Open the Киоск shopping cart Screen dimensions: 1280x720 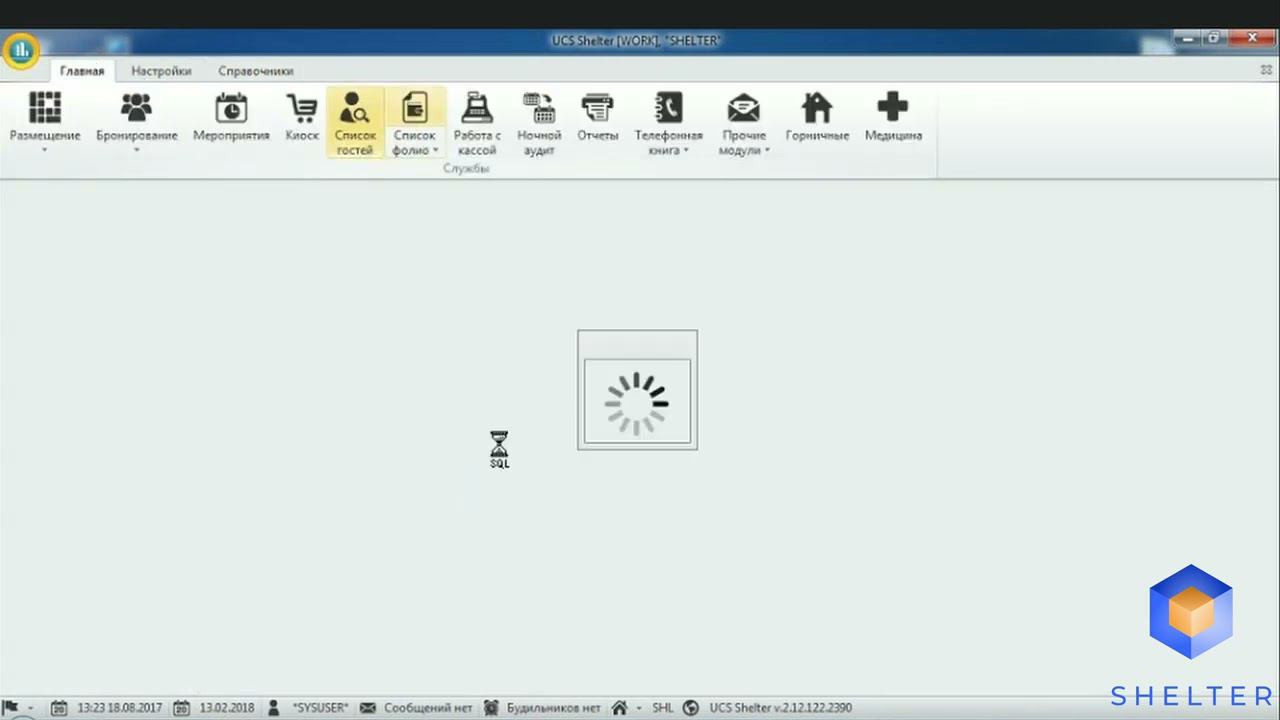[302, 118]
